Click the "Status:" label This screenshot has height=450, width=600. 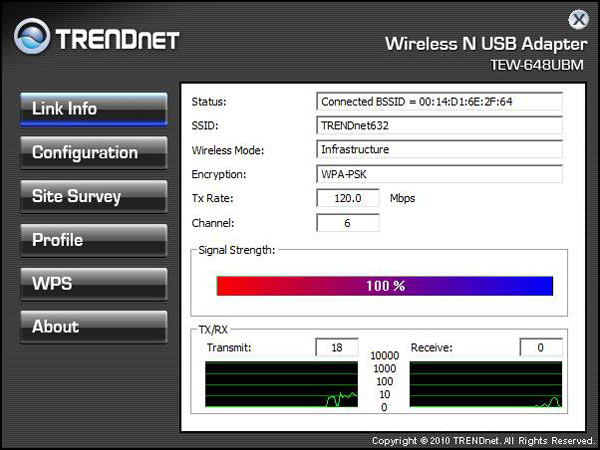(x=209, y=102)
